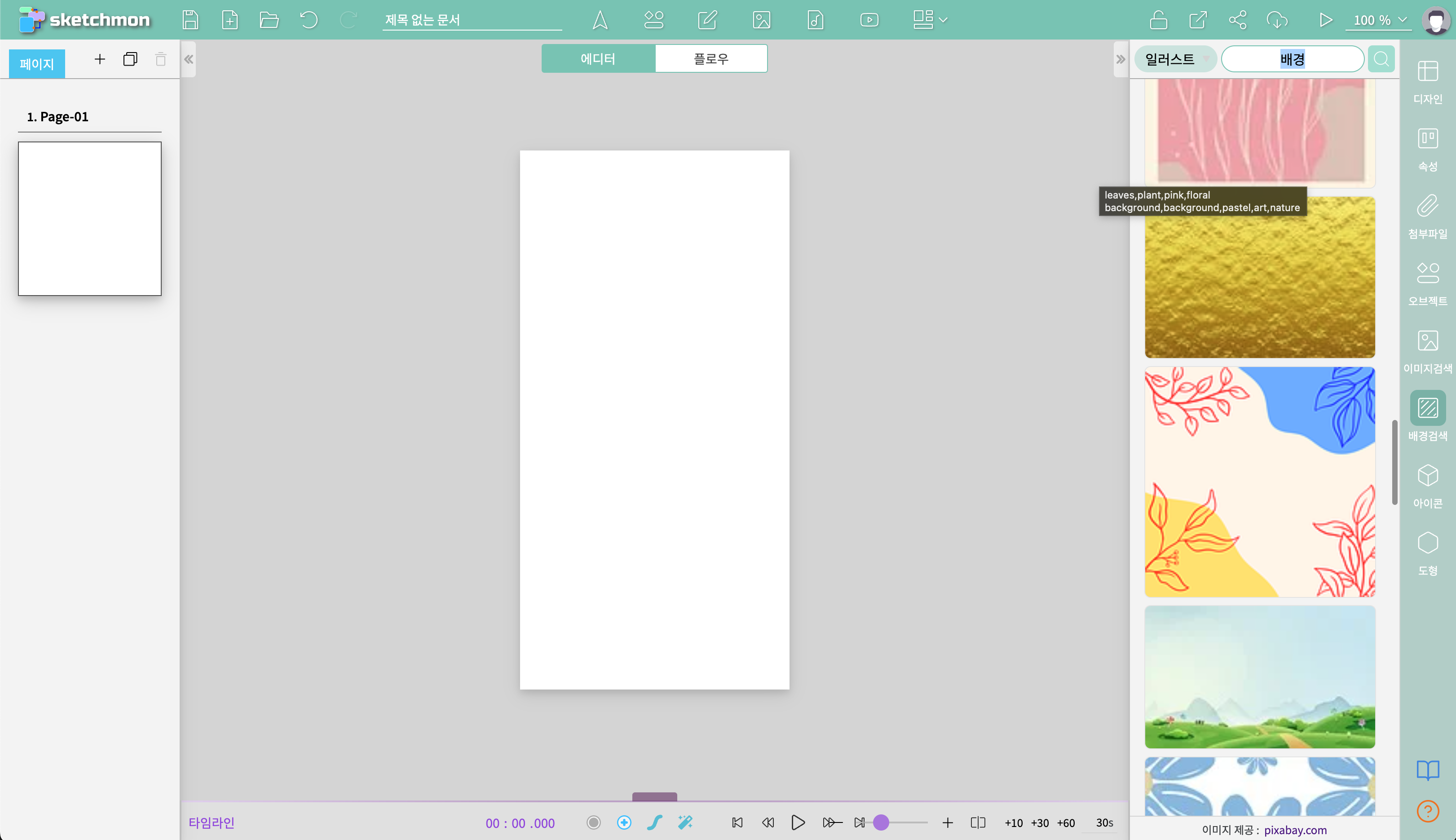Duplicate the current page

[x=130, y=59]
